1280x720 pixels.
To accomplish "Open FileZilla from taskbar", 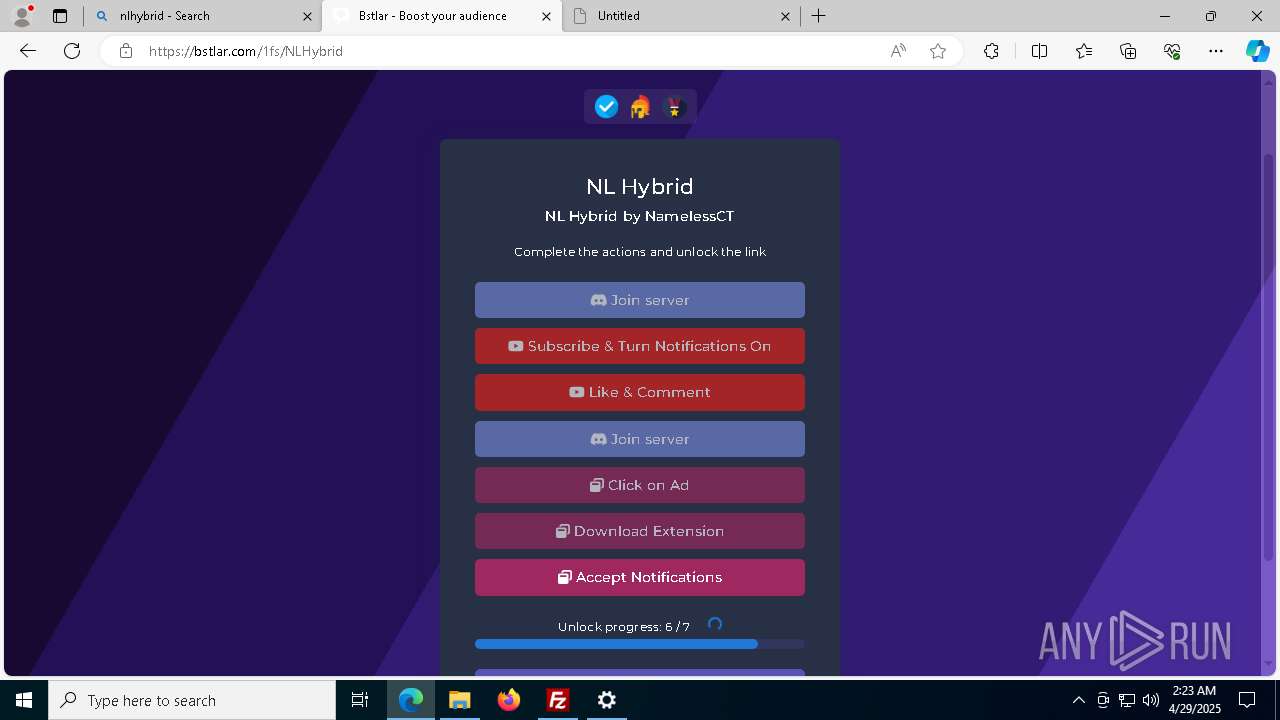I will click(558, 700).
